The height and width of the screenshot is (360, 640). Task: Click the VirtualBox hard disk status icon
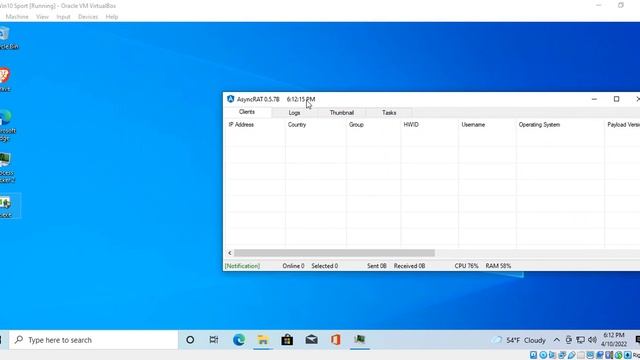tap(533, 355)
